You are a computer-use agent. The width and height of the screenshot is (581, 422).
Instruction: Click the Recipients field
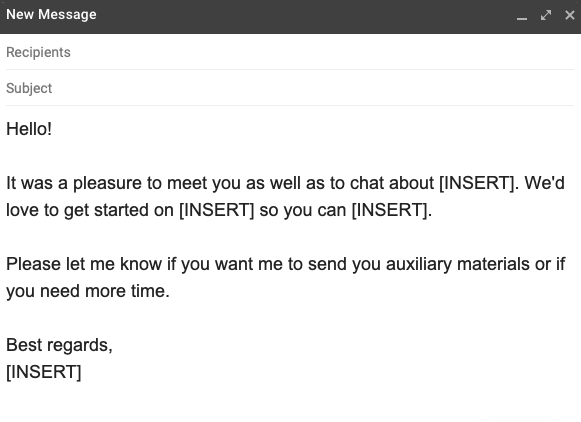tap(290, 52)
